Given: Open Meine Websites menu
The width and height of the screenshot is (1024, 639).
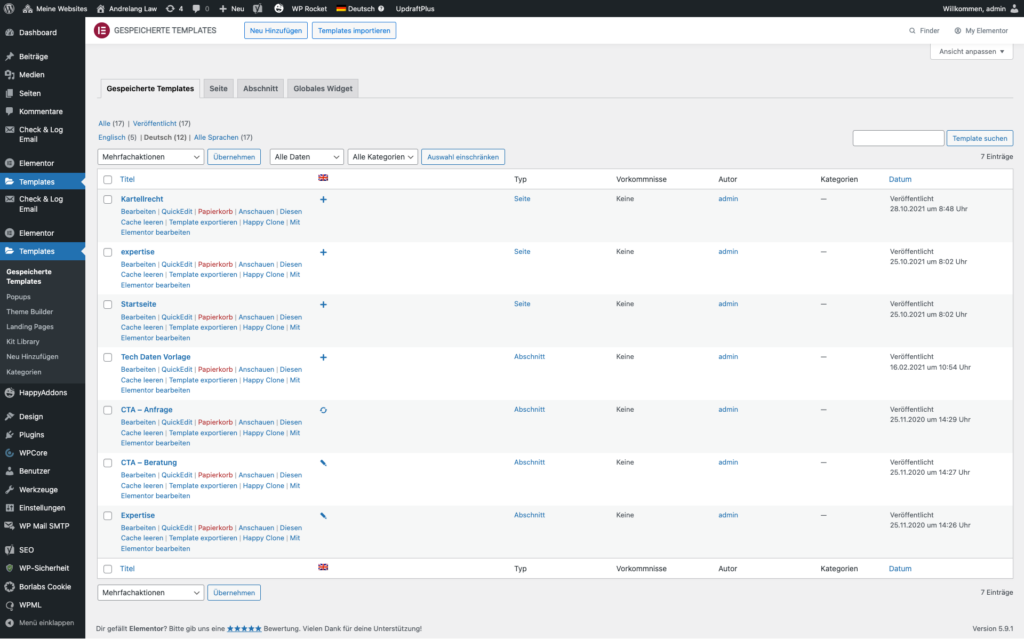Looking at the screenshot, I should point(55,8).
